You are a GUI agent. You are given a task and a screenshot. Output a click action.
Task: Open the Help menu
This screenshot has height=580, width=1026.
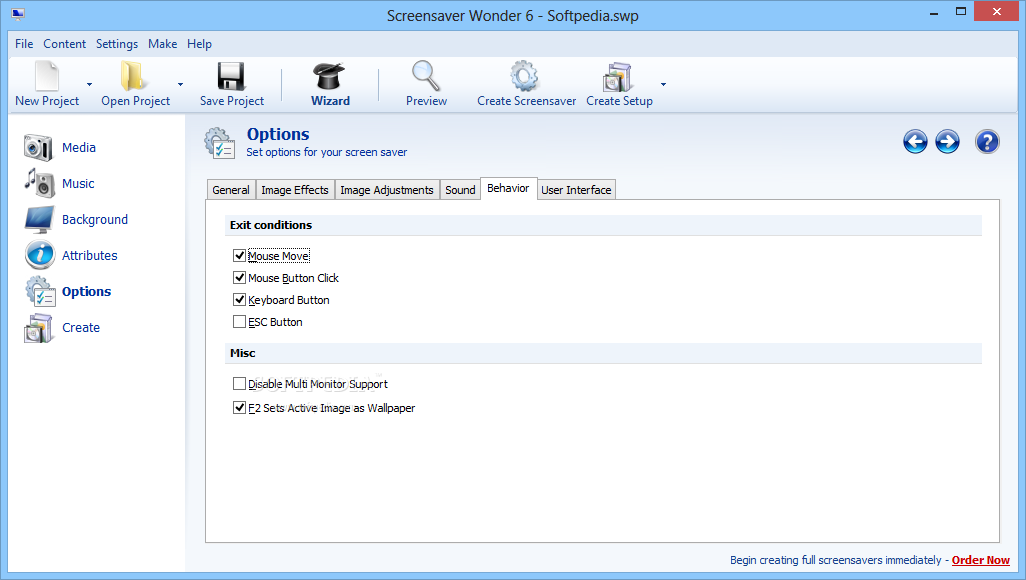click(199, 44)
